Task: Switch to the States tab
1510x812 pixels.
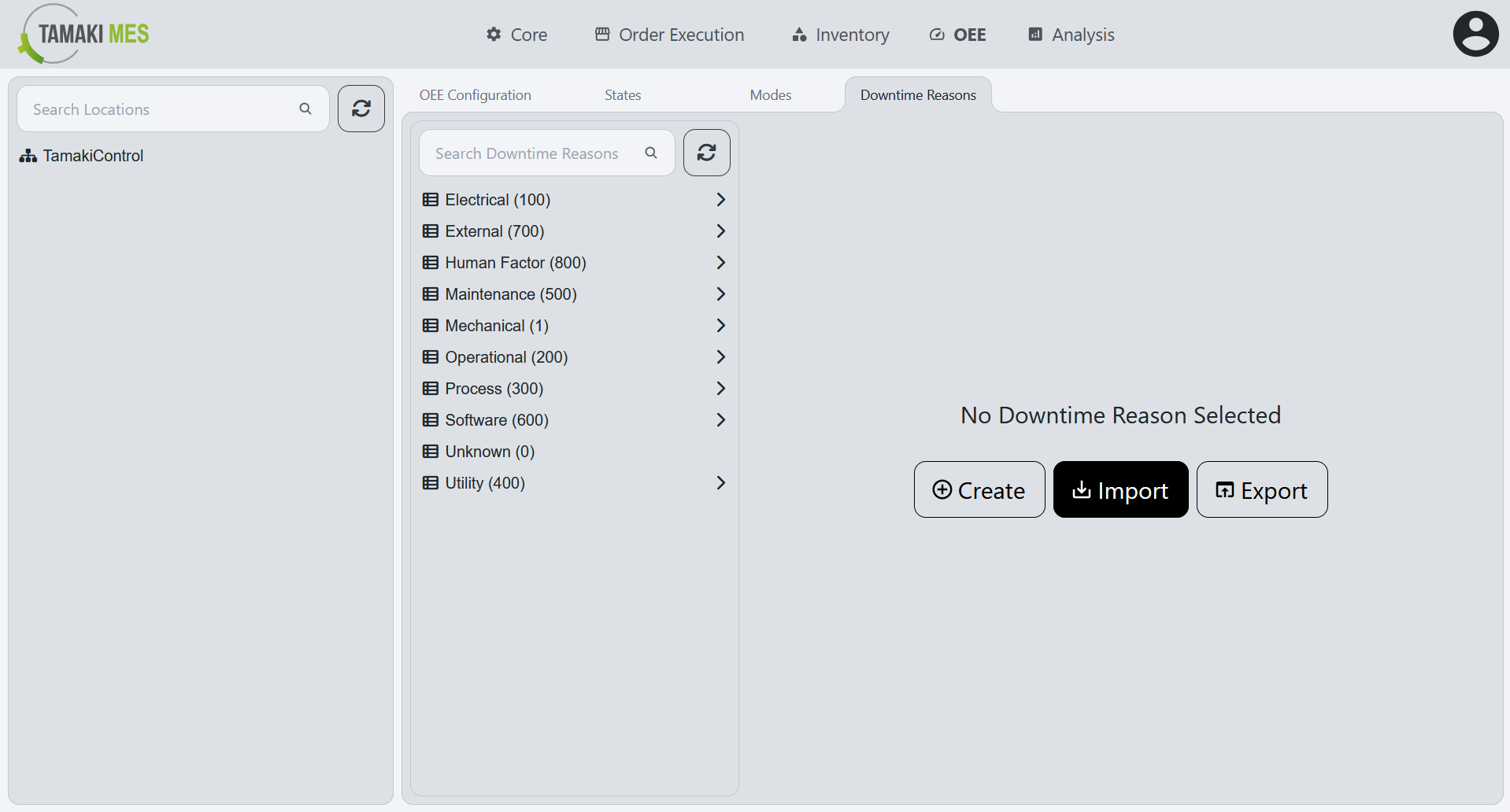Action: [x=622, y=94]
